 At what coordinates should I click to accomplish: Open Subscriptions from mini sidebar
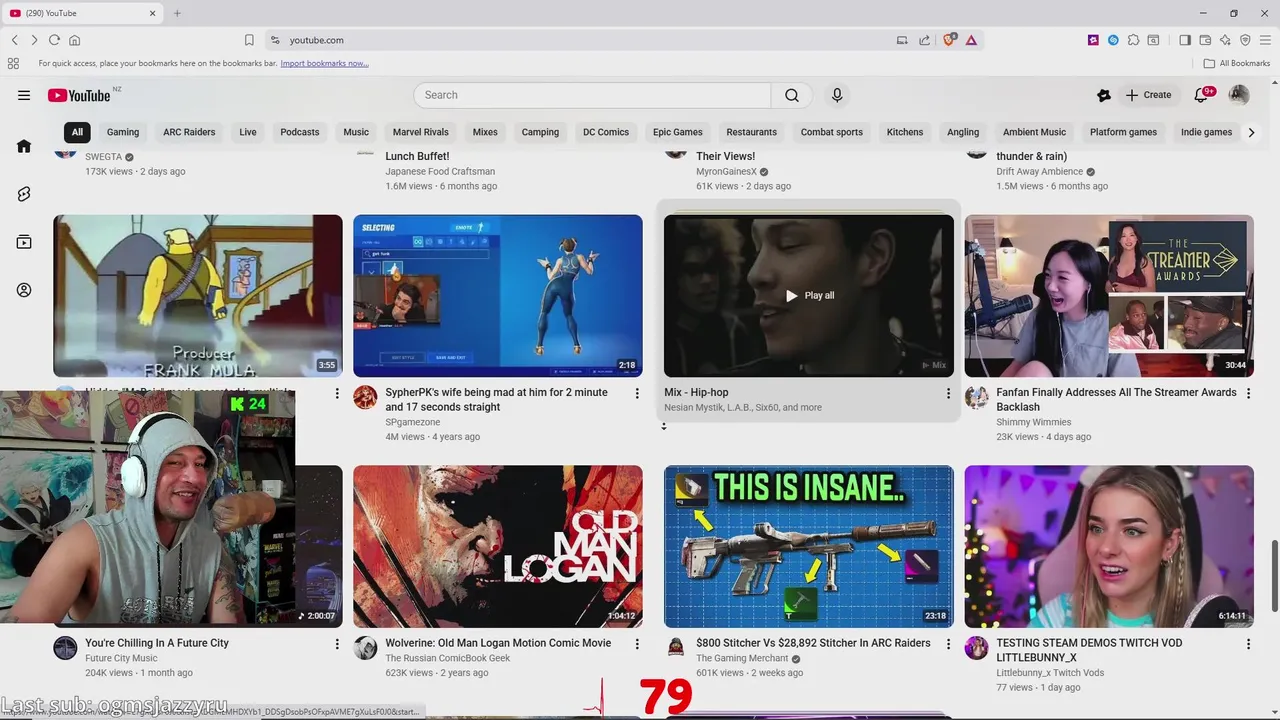pos(24,242)
